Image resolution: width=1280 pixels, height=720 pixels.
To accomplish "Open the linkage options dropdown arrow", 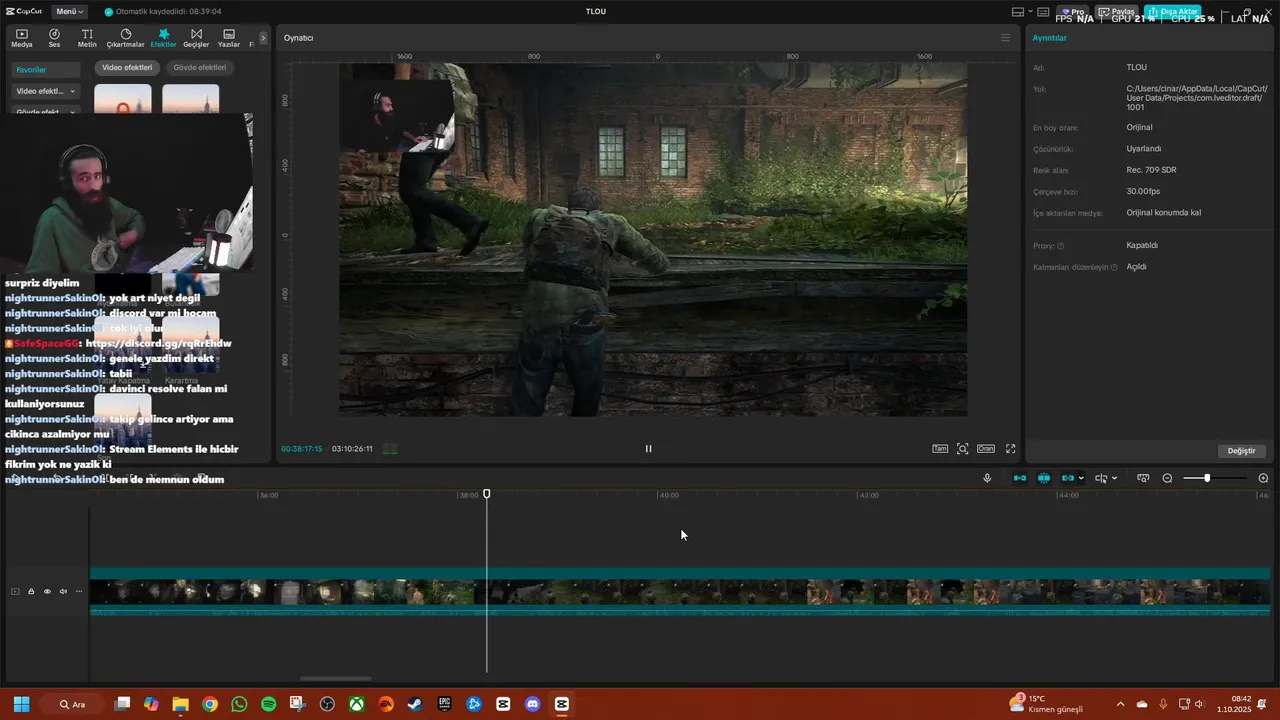I will tap(1081, 479).
